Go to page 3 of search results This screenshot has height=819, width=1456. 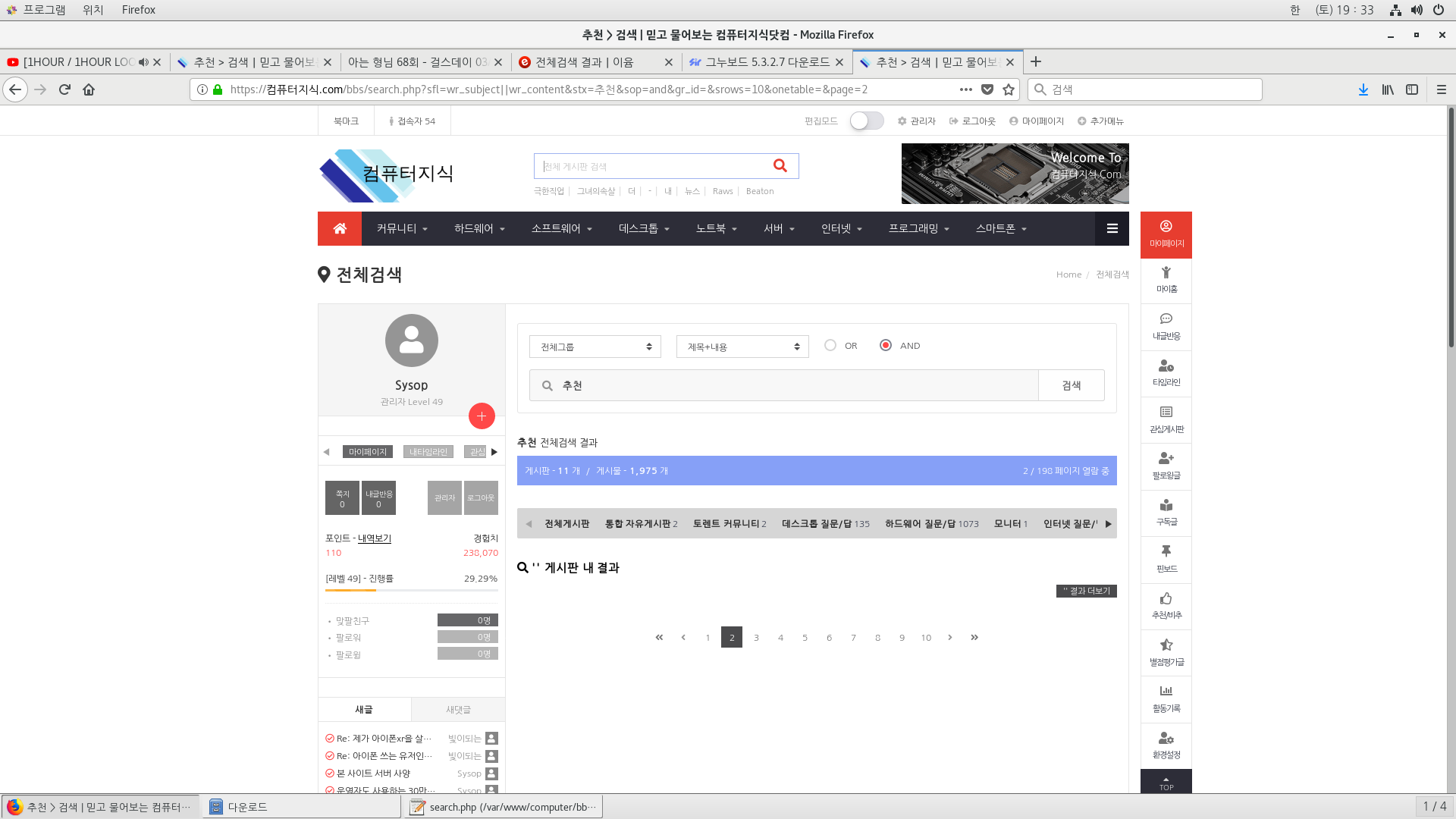[756, 637]
